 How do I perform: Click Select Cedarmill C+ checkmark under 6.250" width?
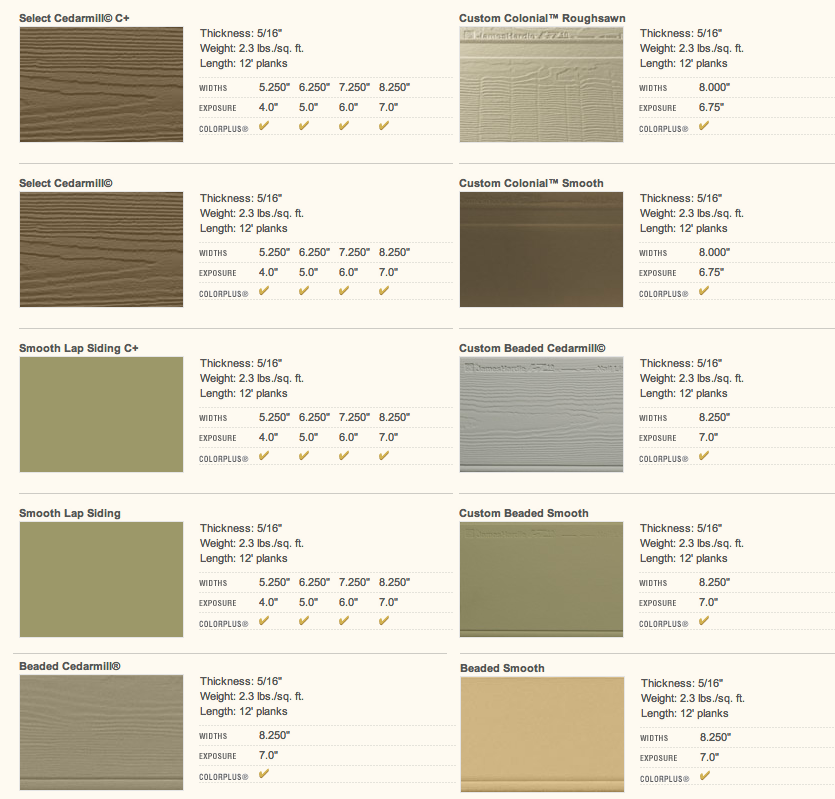304,126
